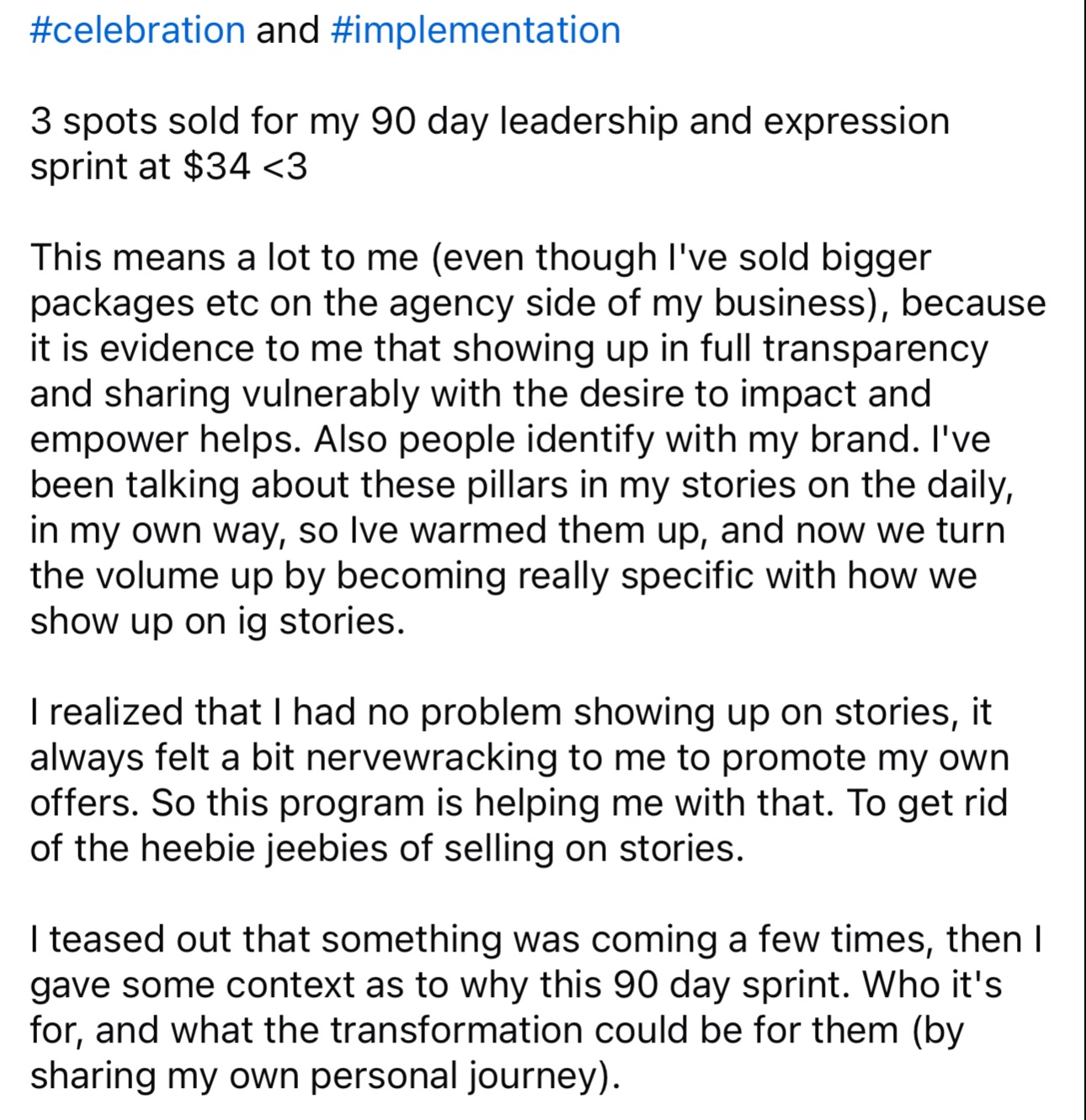Click the 'This means a lot to me' sentence start
This screenshot has height=1120, width=1086.
(x=223, y=258)
